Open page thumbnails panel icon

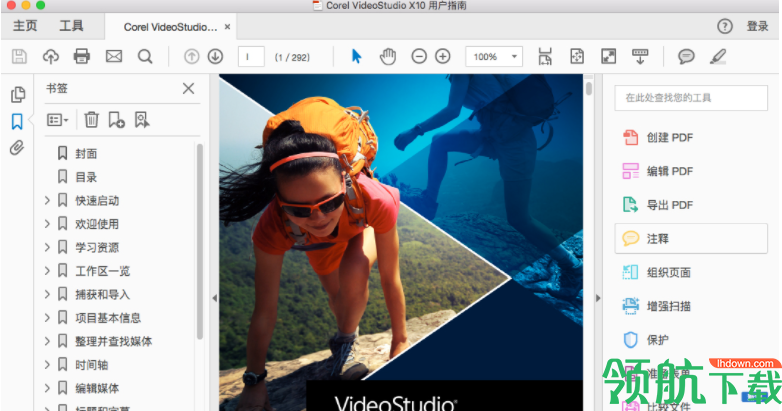click(18, 94)
